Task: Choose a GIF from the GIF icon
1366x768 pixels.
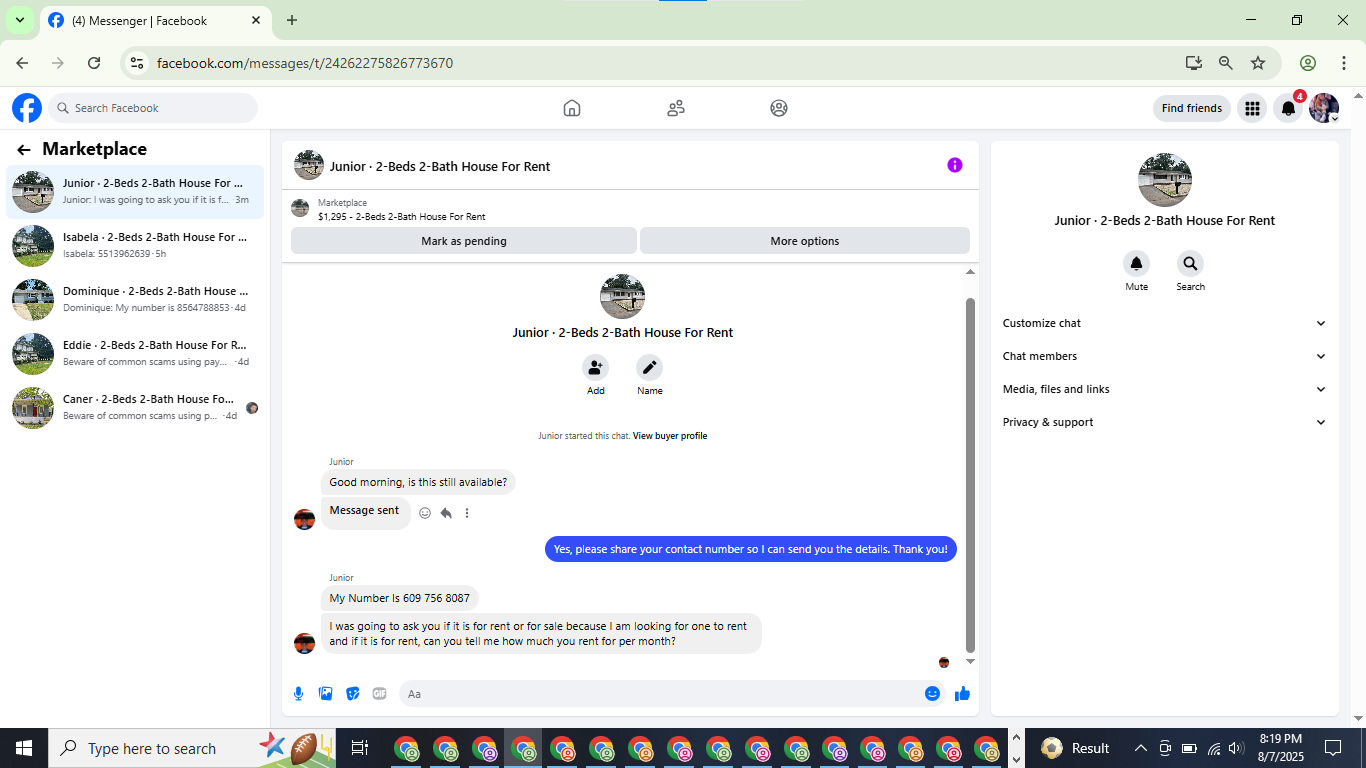Action: [x=380, y=694]
